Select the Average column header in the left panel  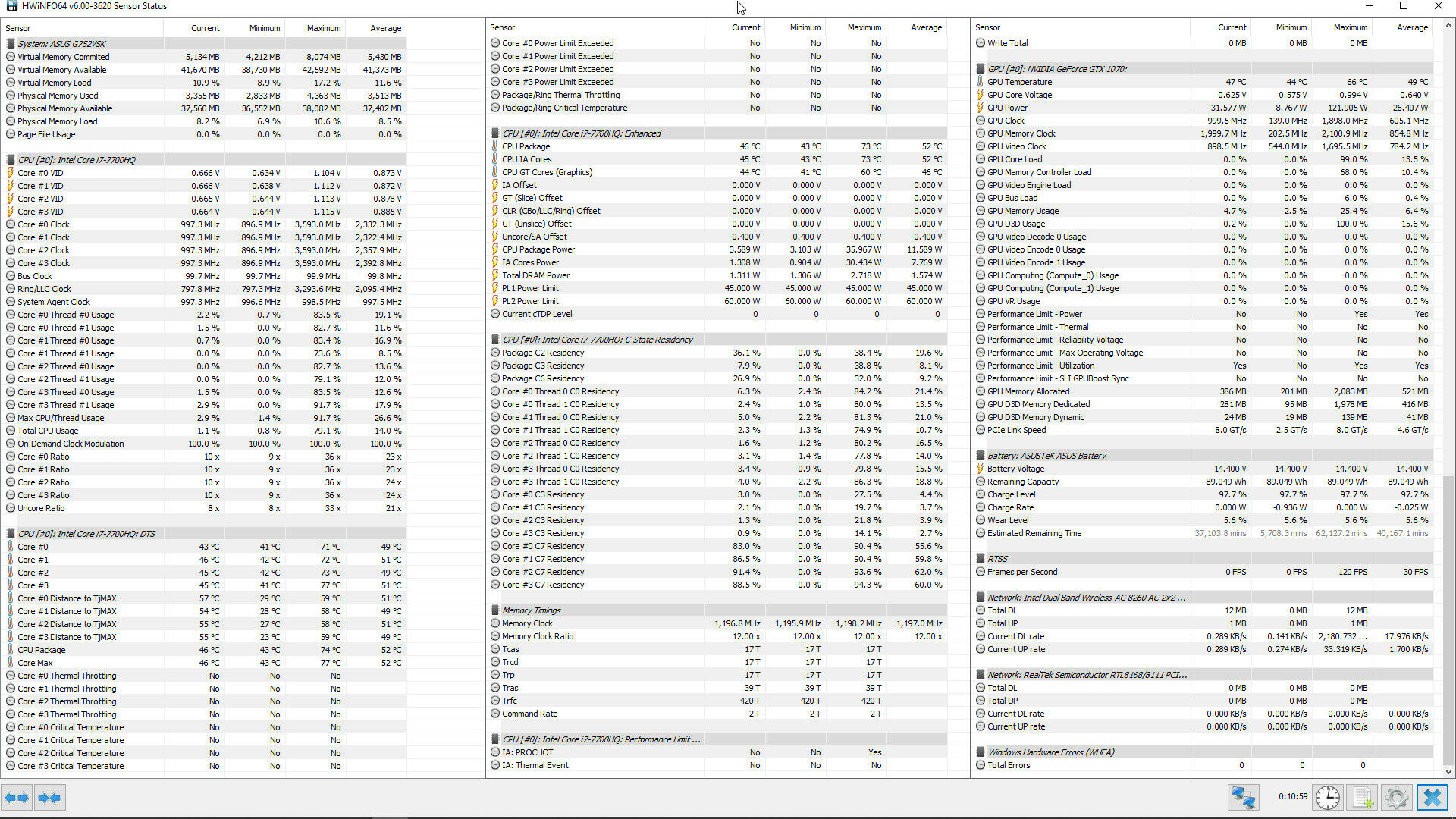[x=385, y=28]
